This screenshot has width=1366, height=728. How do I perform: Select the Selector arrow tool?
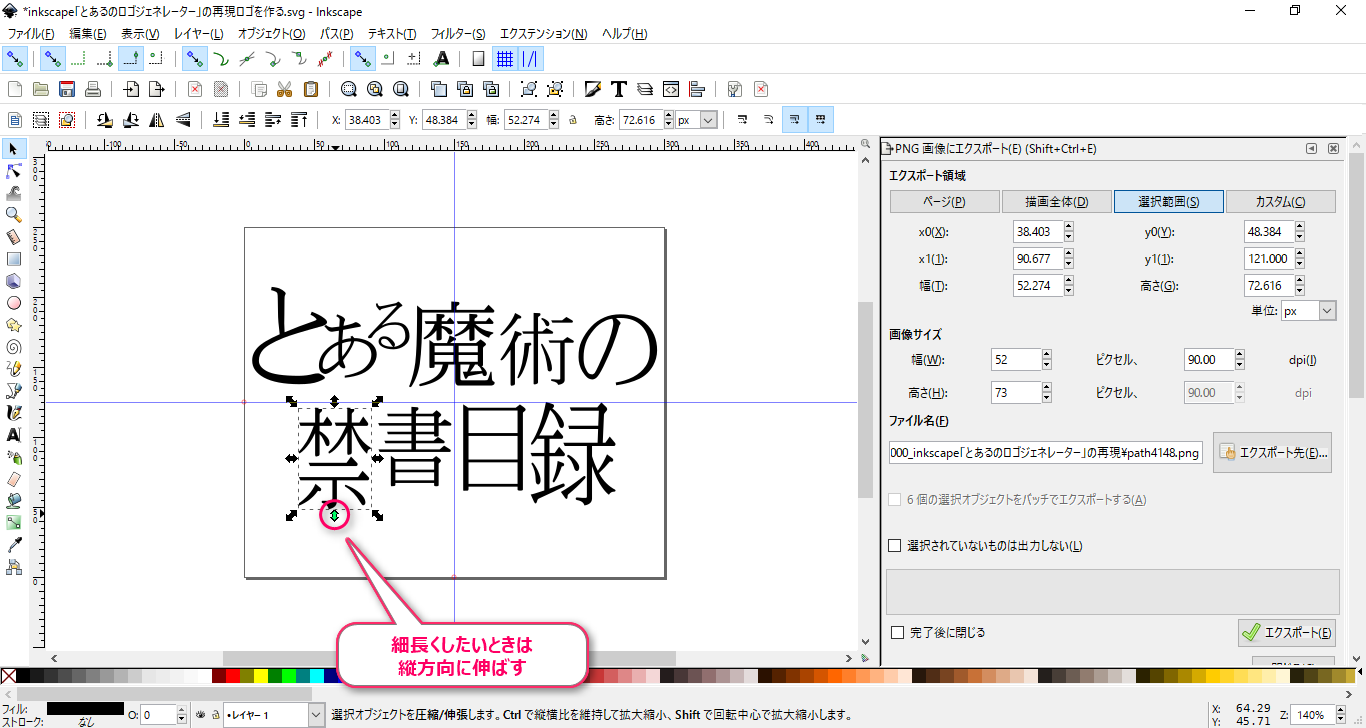point(14,149)
